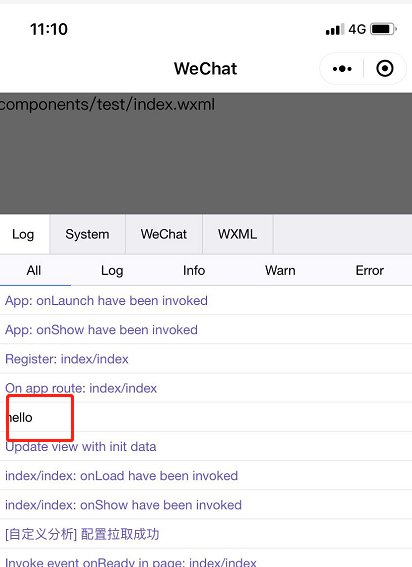Image resolution: width=412 pixels, height=567 pixels.
Task: Tap the 11:10 clock in status bar
Action: (49, 29)
